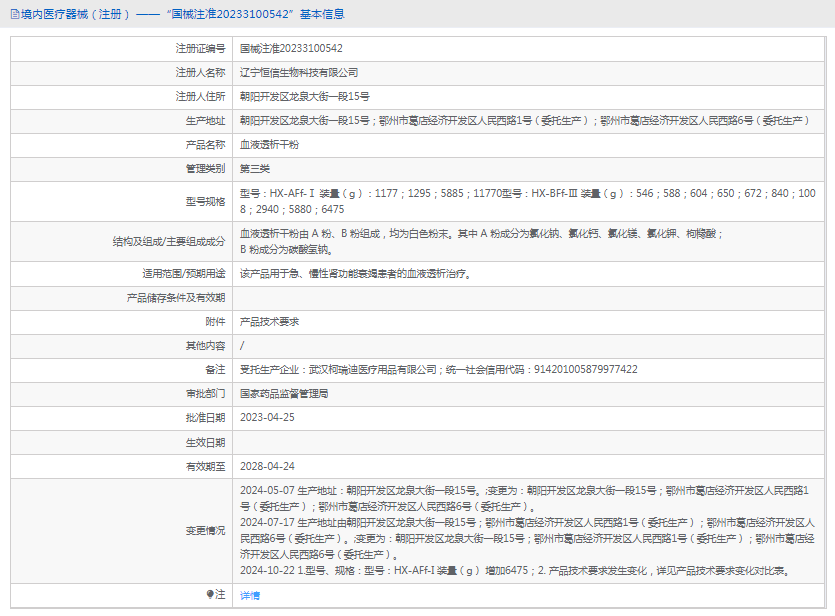
Task: Click the slash value in 其他内容 row
Action: tap(242, 346)
